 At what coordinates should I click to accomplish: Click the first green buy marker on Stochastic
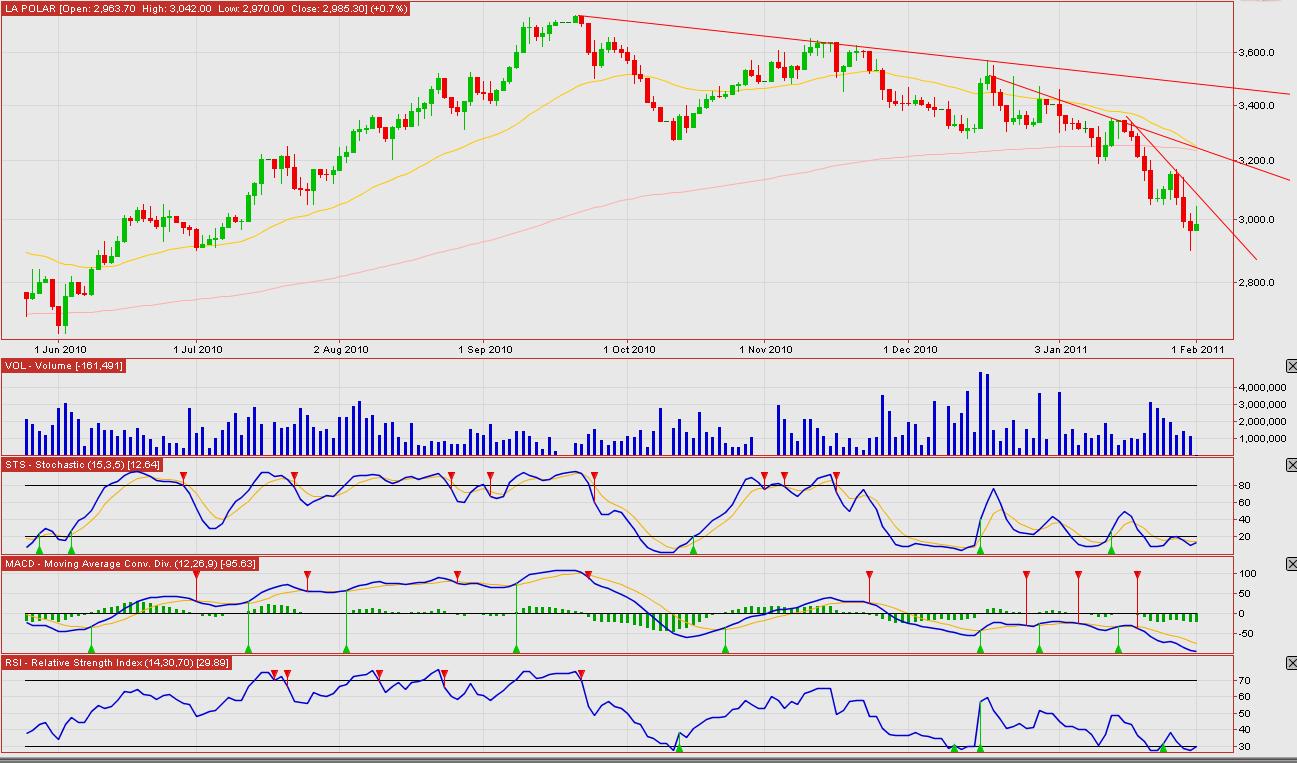pyautogui.click(x=39, y=549)
